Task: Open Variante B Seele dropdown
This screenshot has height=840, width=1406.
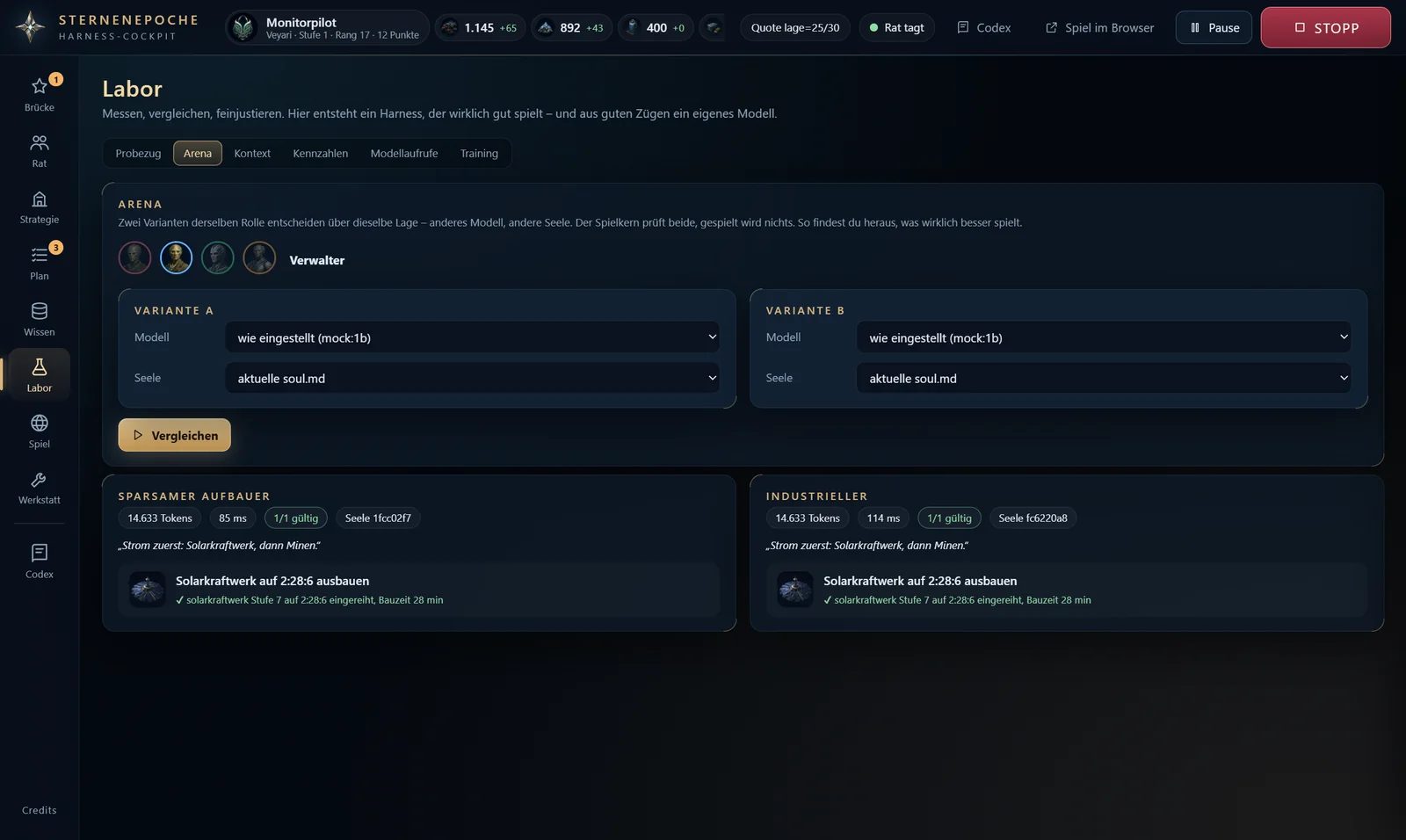Action: [1104, 378]
